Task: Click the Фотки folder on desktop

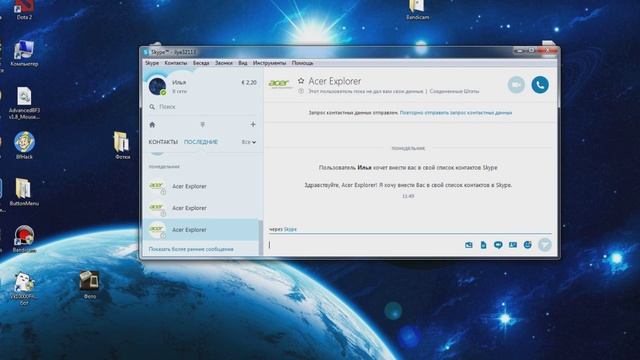Action: point(122,145)
